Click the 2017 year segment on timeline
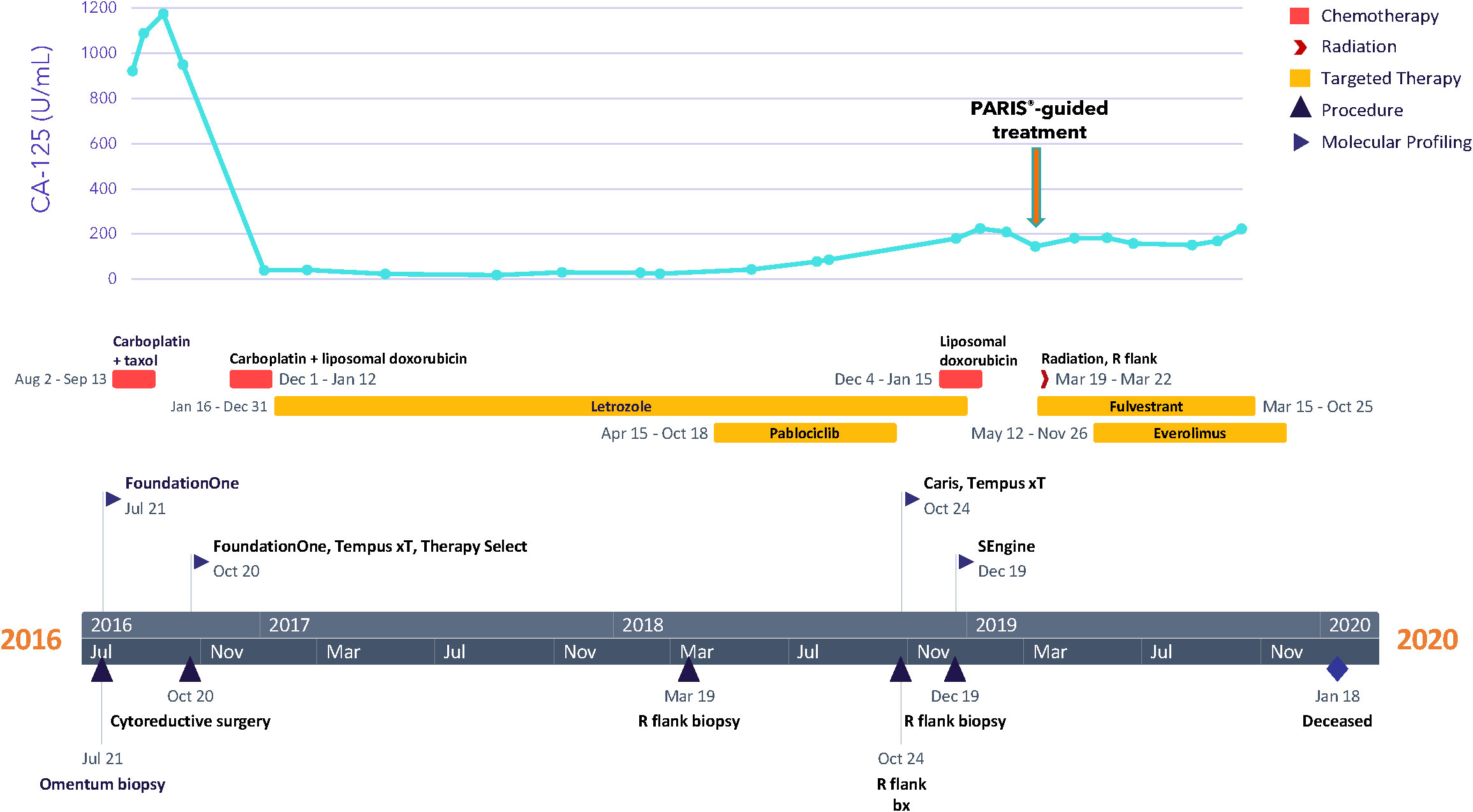The height and width of the screenshot is (812, 1473). click(x=436, y=624)
